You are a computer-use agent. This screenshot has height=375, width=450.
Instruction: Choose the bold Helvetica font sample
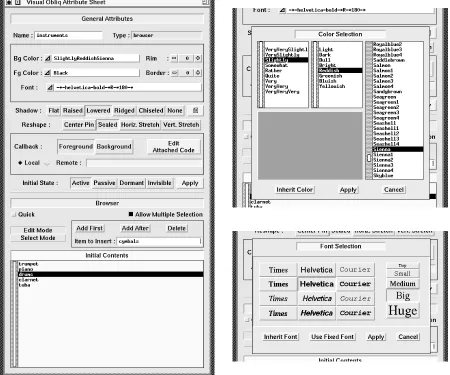coord(316,284)
